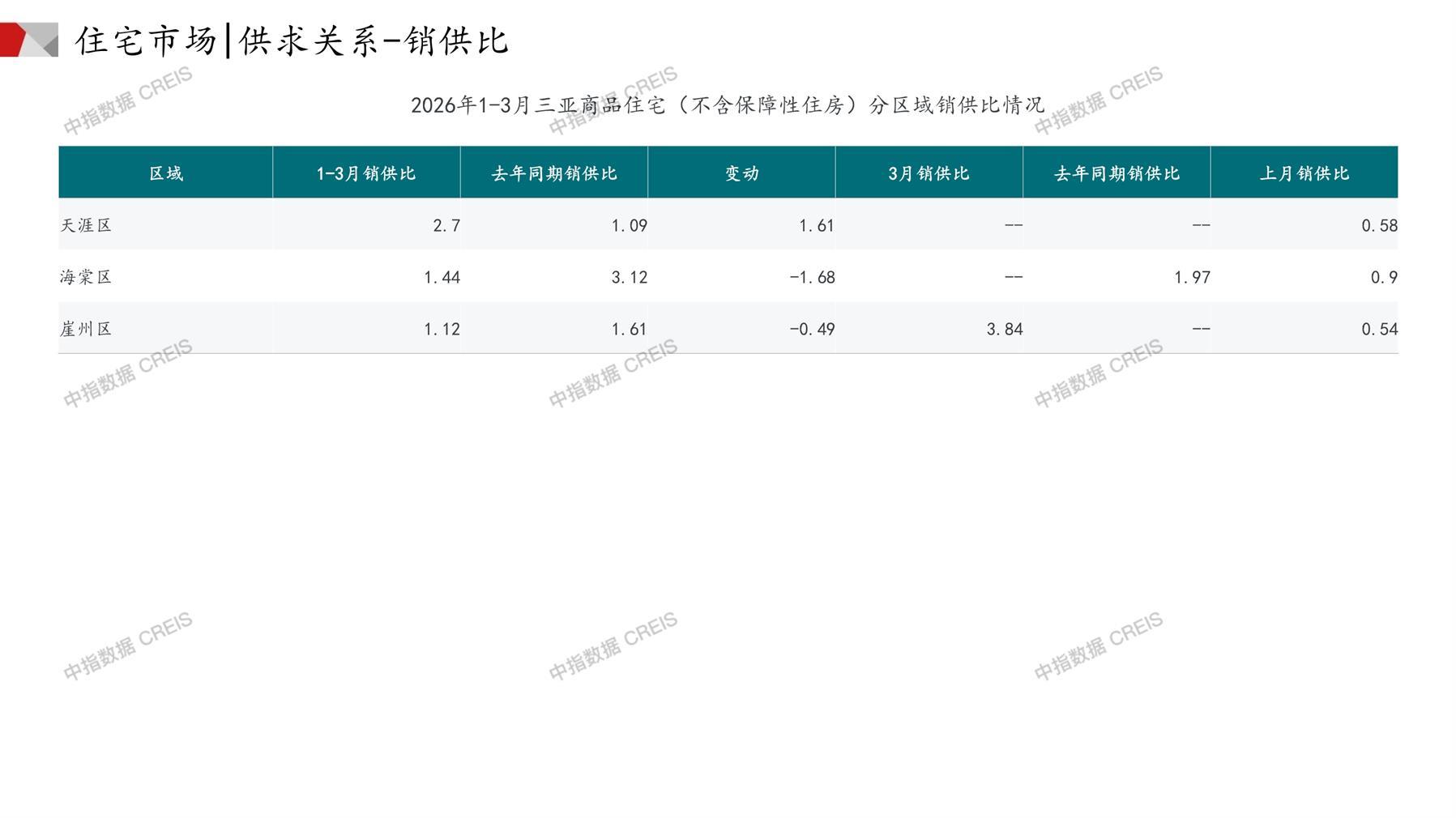Select the 3.12 cell in the 海棠区 row
Viewport: 1456px width, 818px height.
pyautogui.click(x=629, y=277)
